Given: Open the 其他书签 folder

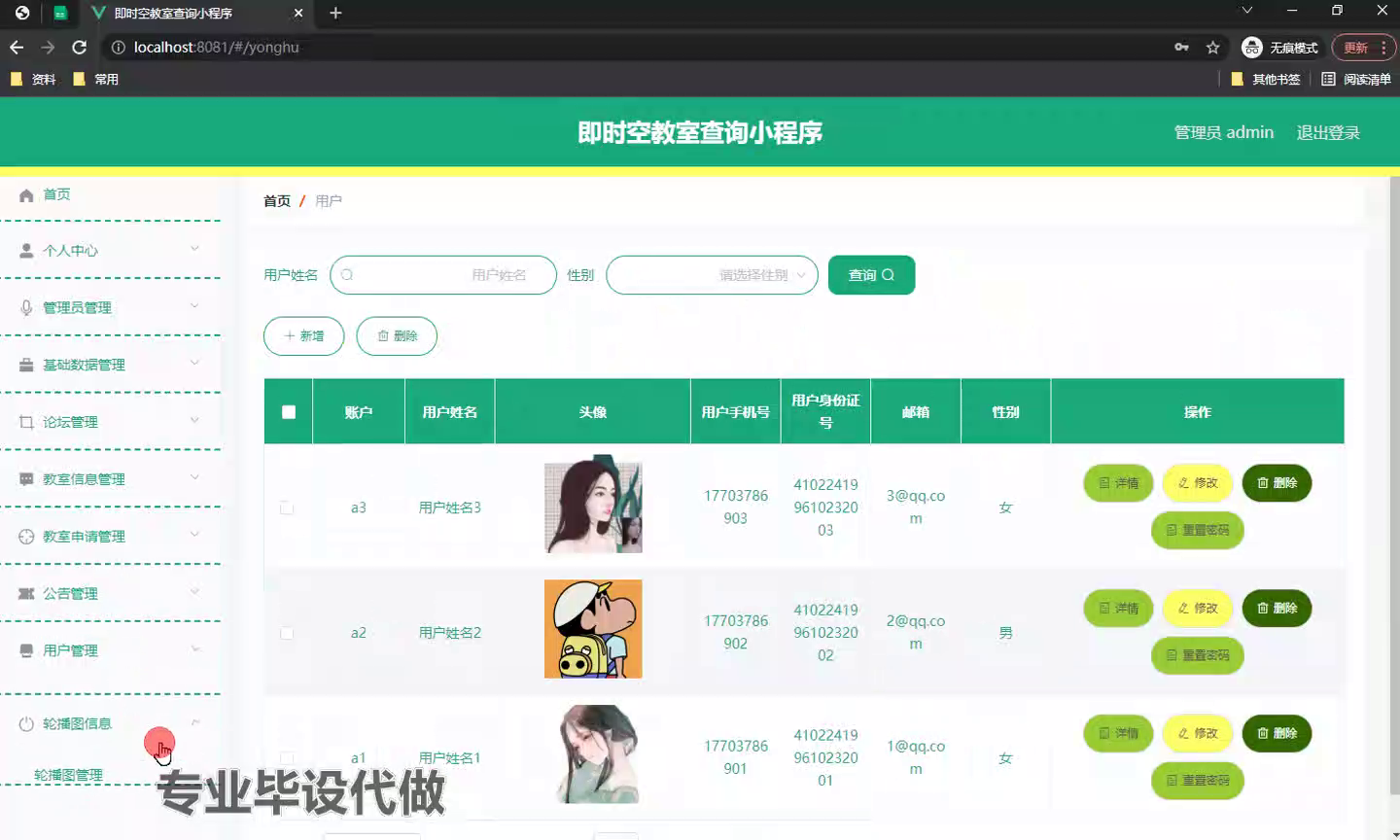Looking at the screenshot, I should 1266,79.
